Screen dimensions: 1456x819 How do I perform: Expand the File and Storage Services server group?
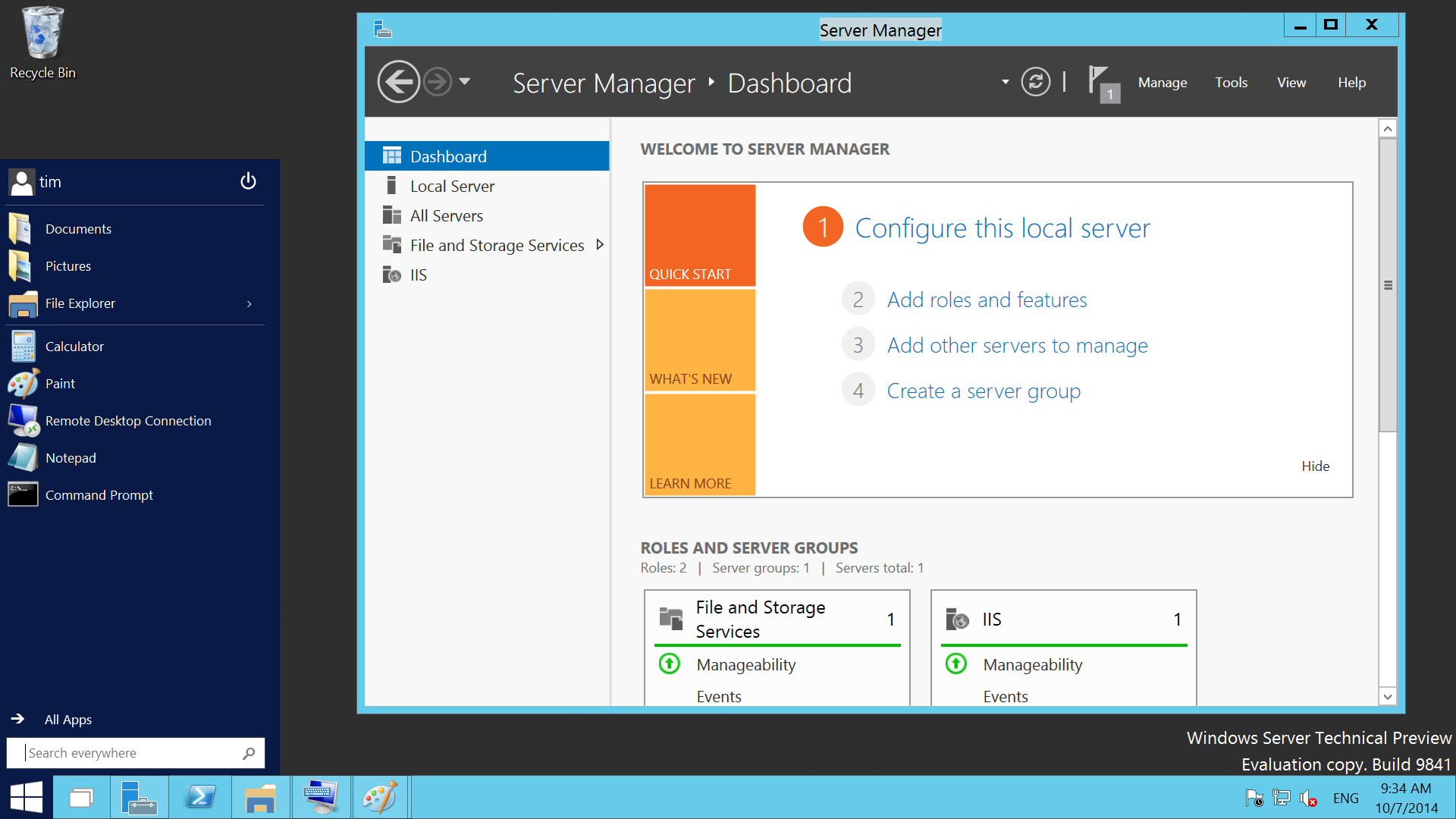(x=600, y=245)
